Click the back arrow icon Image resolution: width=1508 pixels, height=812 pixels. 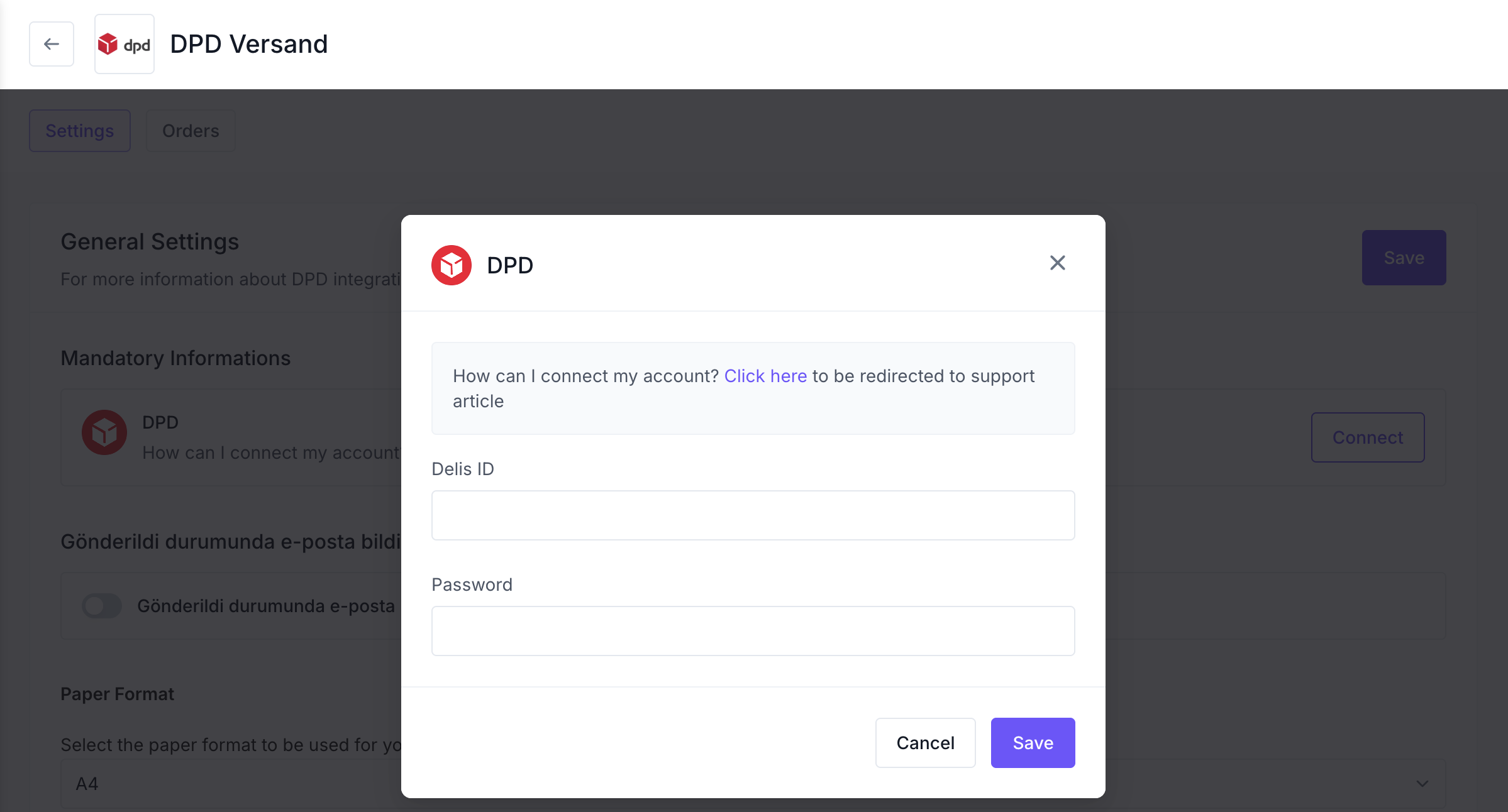pyautogui.click(x=52, y=44)
